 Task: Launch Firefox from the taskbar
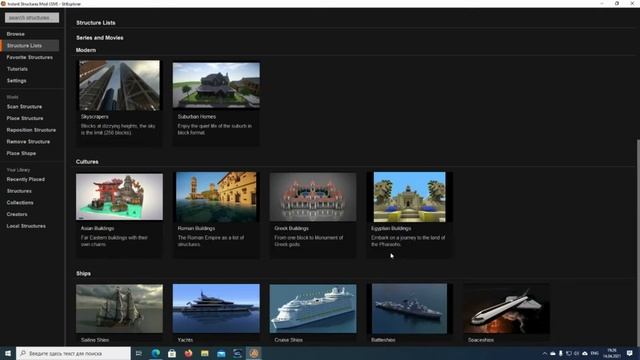(188, 353)
